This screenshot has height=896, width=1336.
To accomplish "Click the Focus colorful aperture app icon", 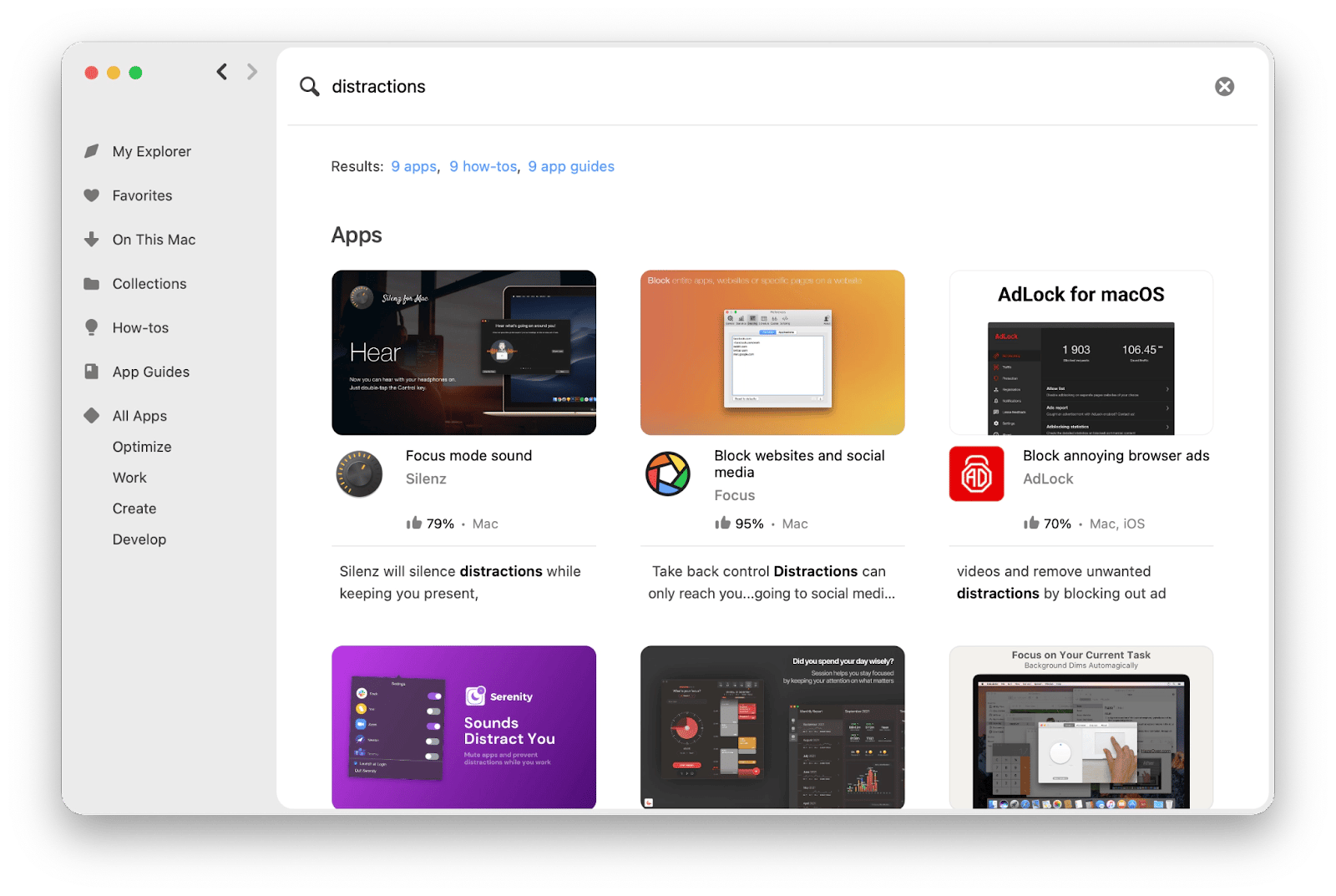I will pos(668,474).
